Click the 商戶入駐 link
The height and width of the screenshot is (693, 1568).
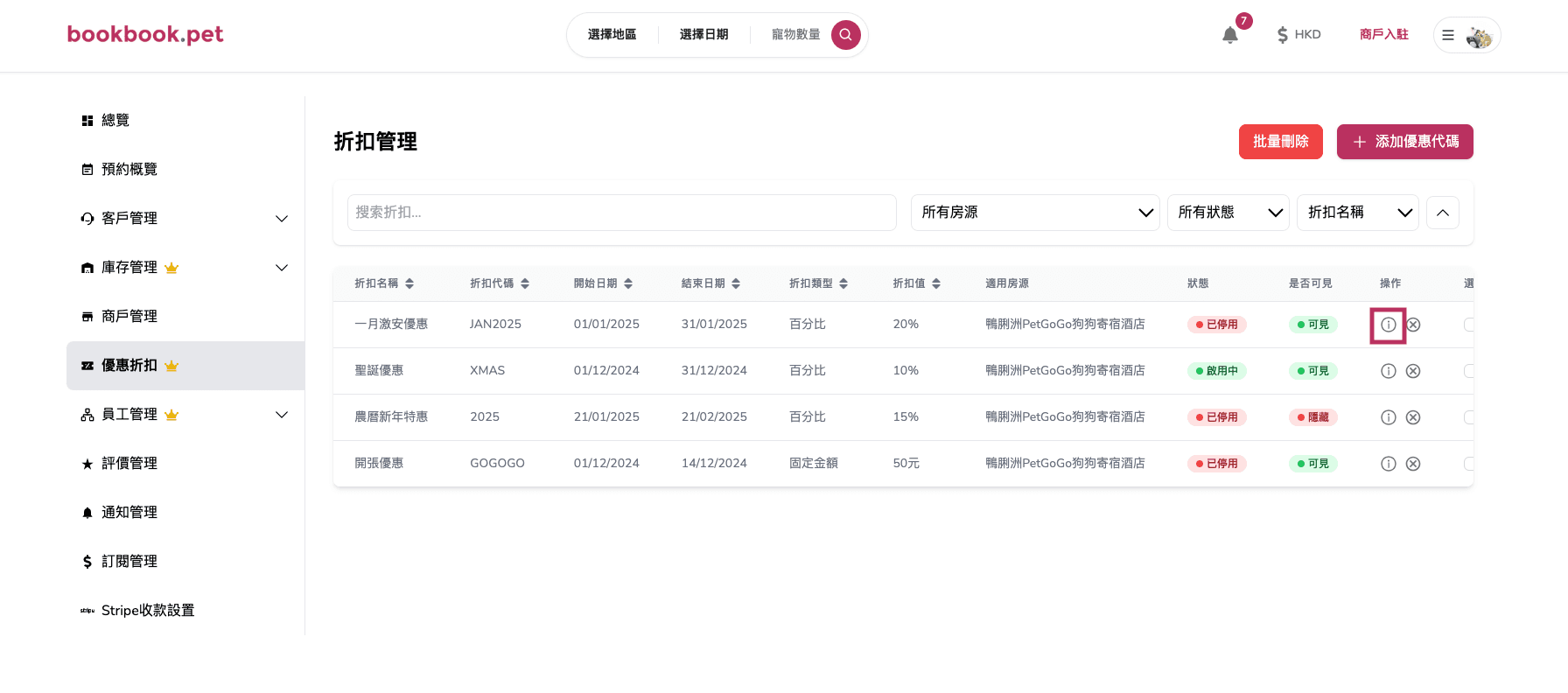pos(1384,35)
